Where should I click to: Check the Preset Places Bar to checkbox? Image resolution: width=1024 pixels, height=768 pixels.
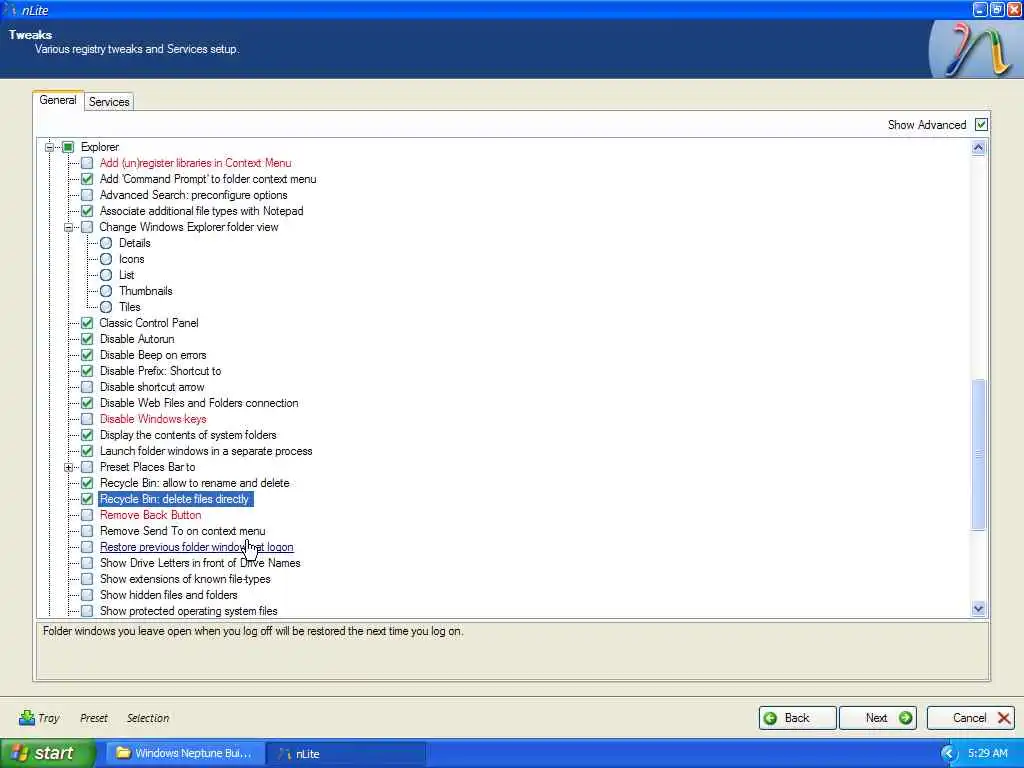click(x=87, y=467)
